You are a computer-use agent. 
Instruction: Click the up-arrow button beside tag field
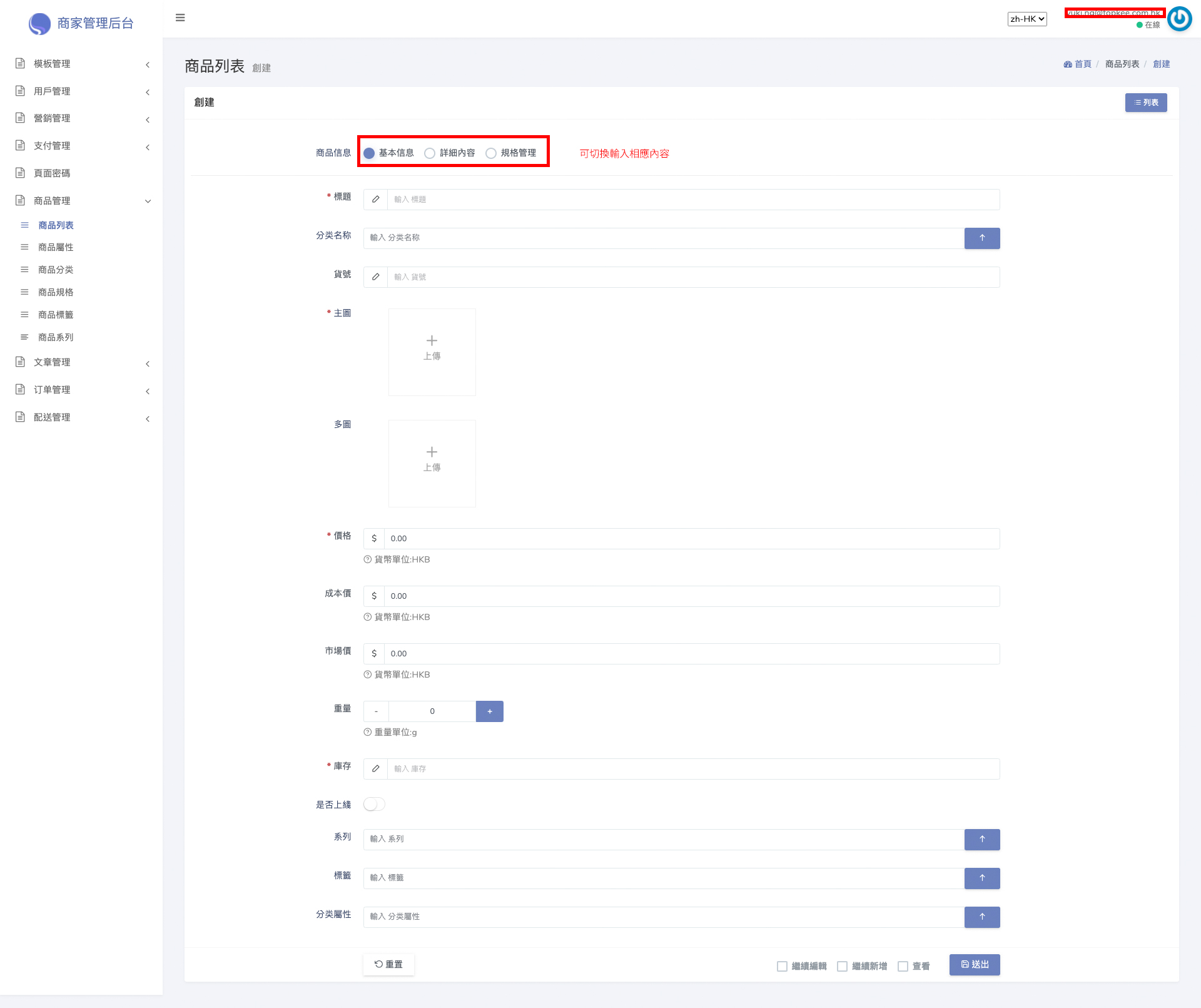pos(981,878)
